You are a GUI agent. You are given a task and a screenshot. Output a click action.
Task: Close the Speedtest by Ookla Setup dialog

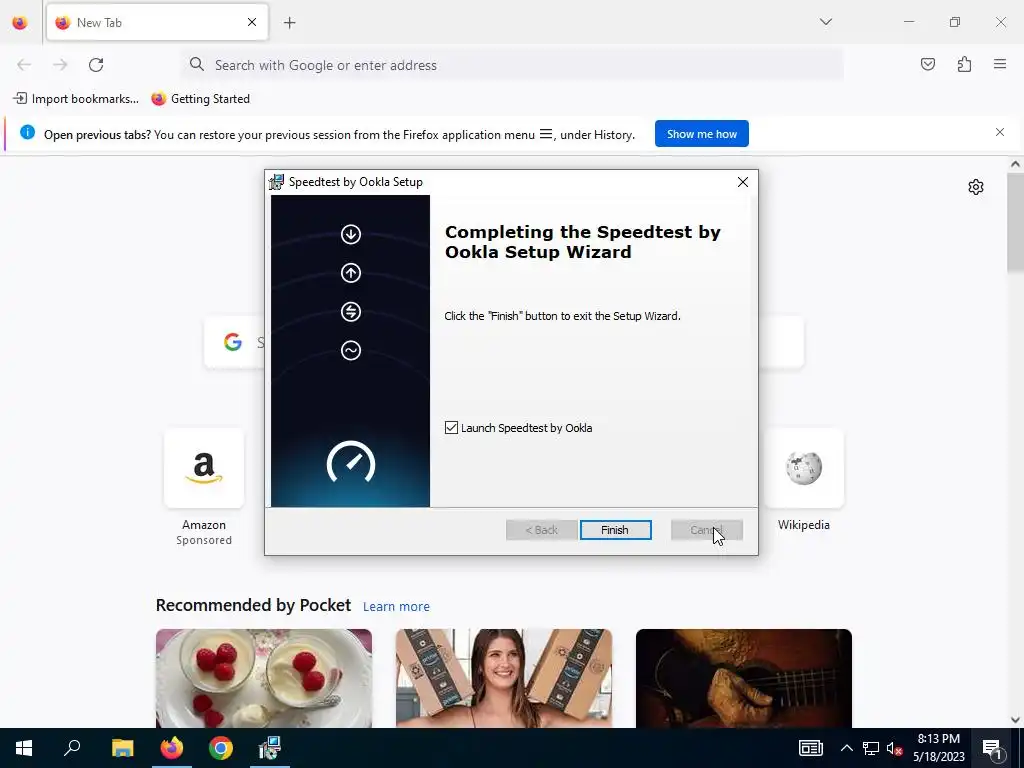pos(743,182)
